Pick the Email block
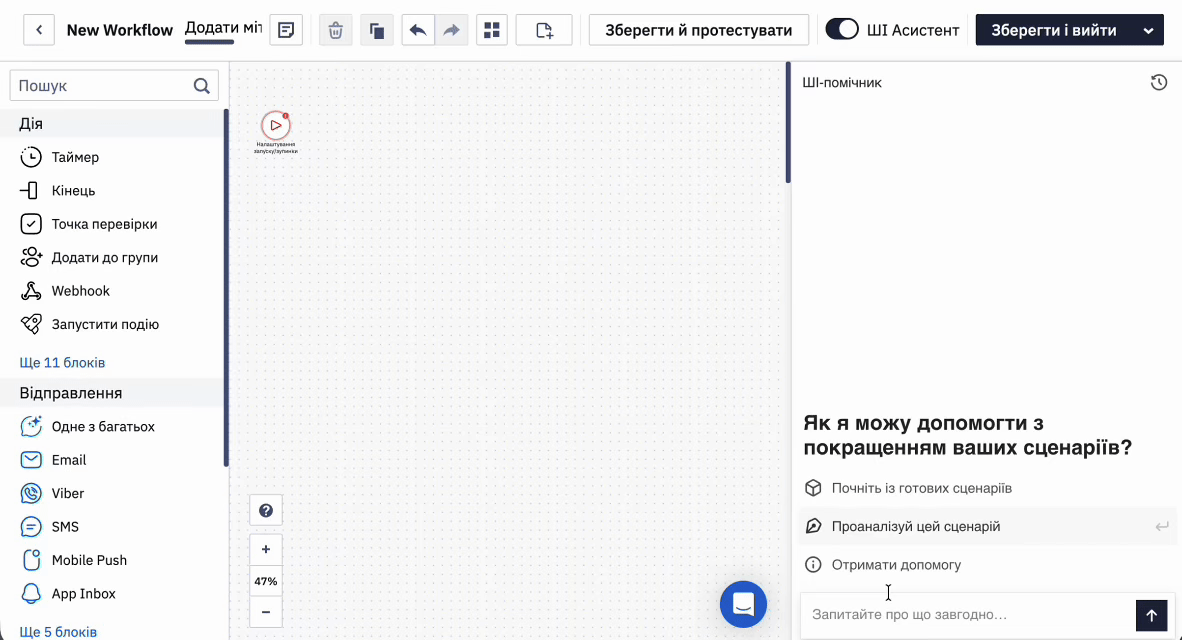The width and height of the screenshot is (1182, 640). pos(113,460)
